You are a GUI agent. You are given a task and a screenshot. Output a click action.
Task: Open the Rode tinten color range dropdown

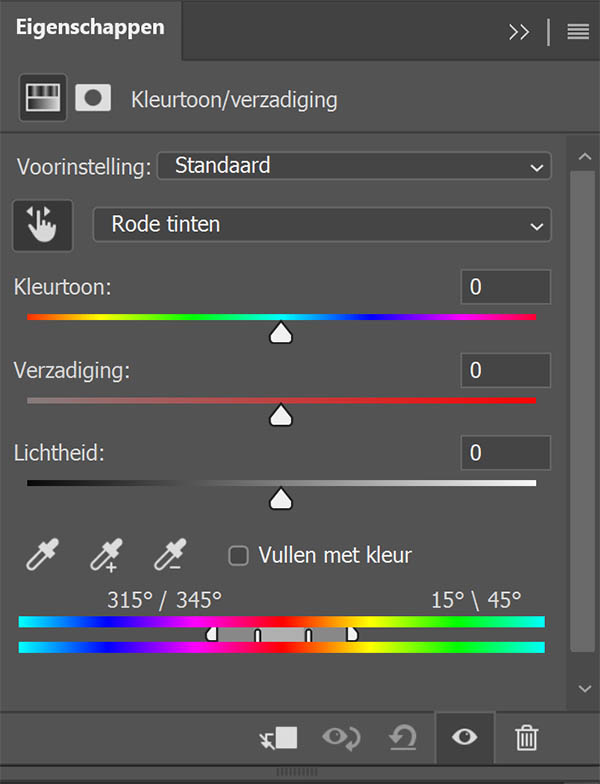[x=322, y=224]
